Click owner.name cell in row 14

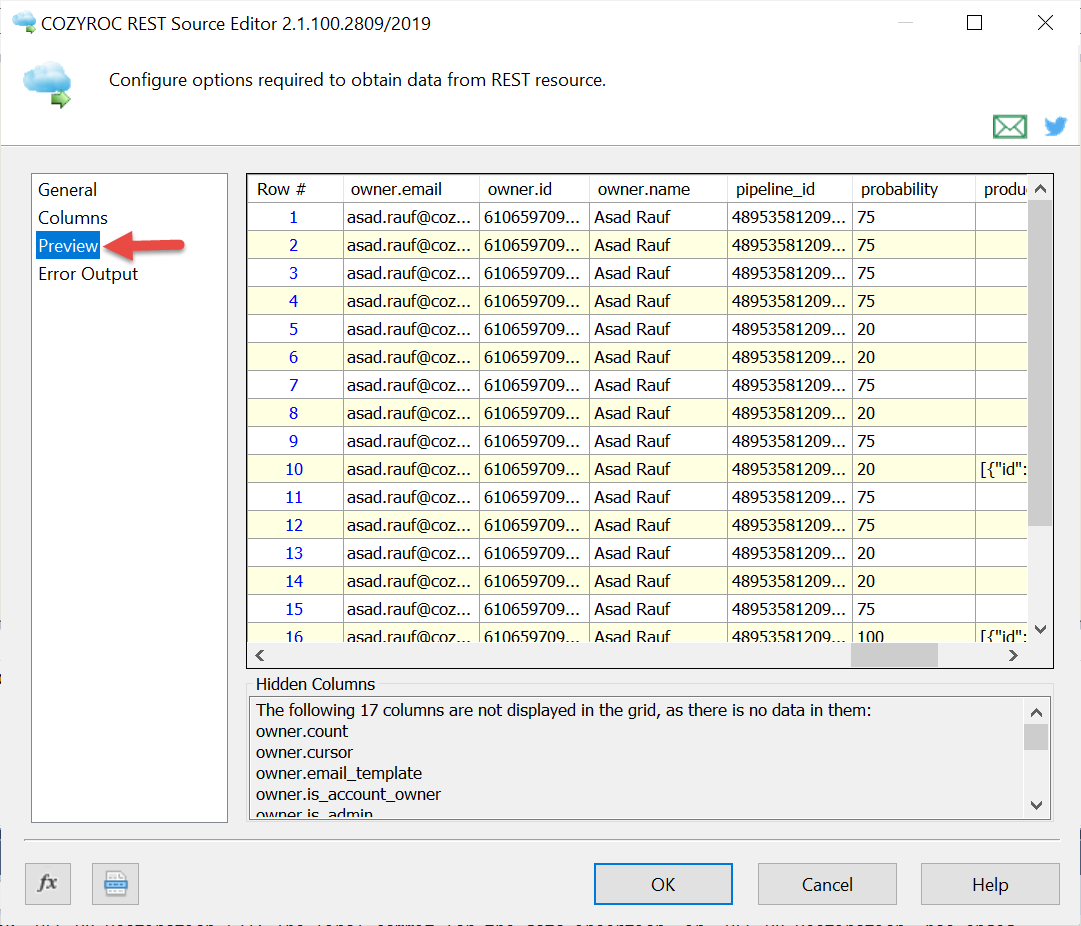(658, 581)
